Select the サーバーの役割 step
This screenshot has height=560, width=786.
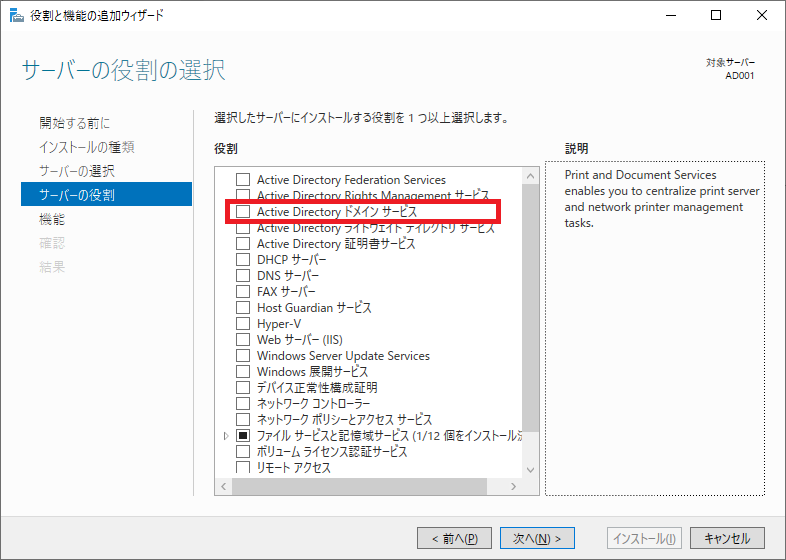[106, 194]
